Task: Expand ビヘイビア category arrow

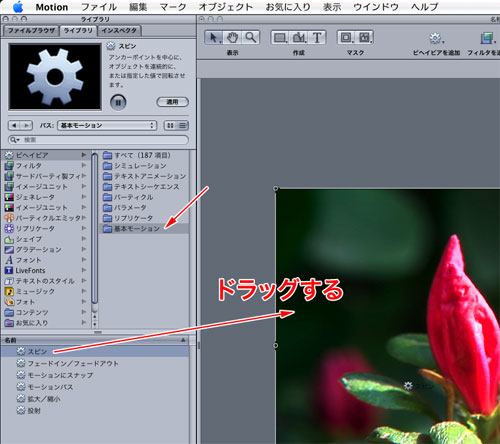Action: coord(84,155)
